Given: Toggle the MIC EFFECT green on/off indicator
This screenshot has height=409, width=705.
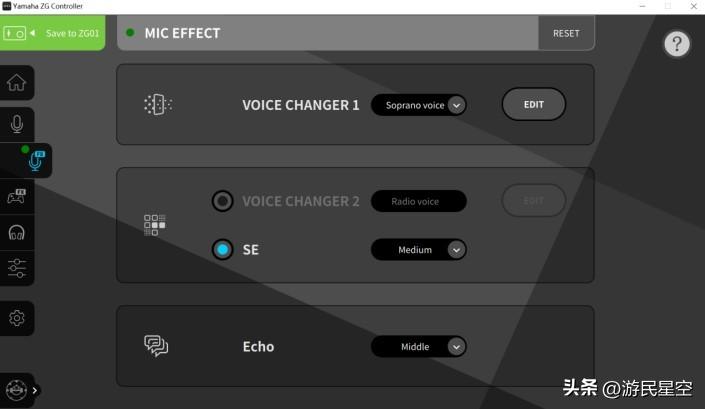Looking at the screenshot, I should [130, 33].
